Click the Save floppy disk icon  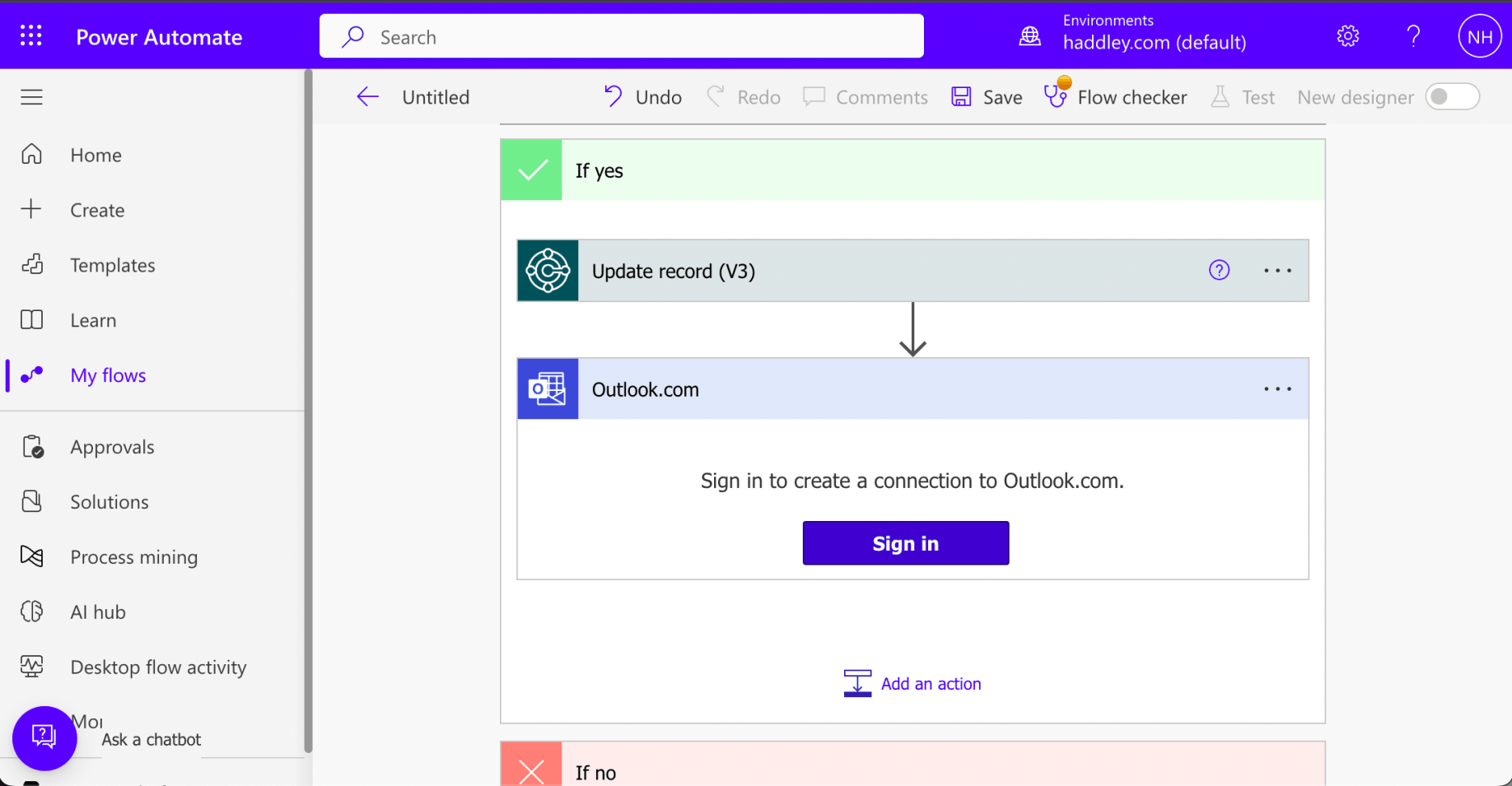[x=961, y=97]
